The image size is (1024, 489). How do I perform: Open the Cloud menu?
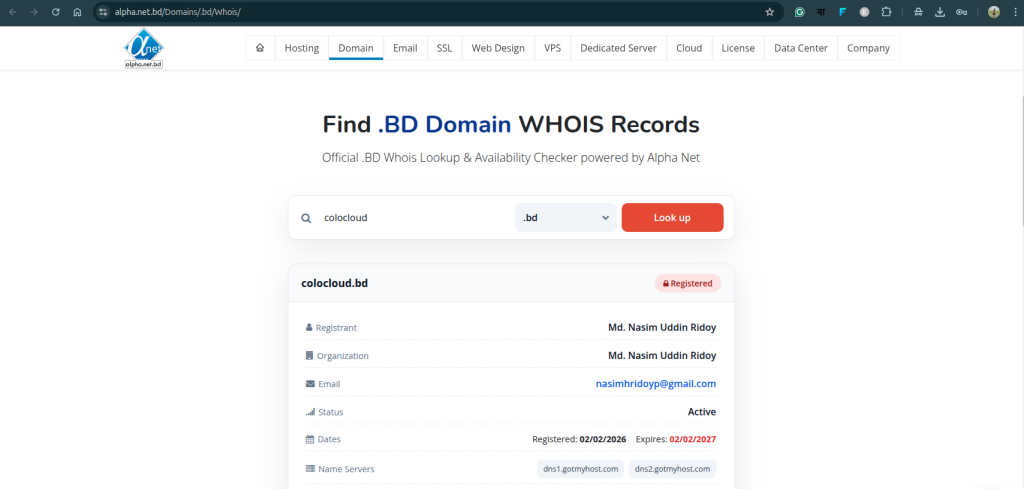click(x=689, y=48)
